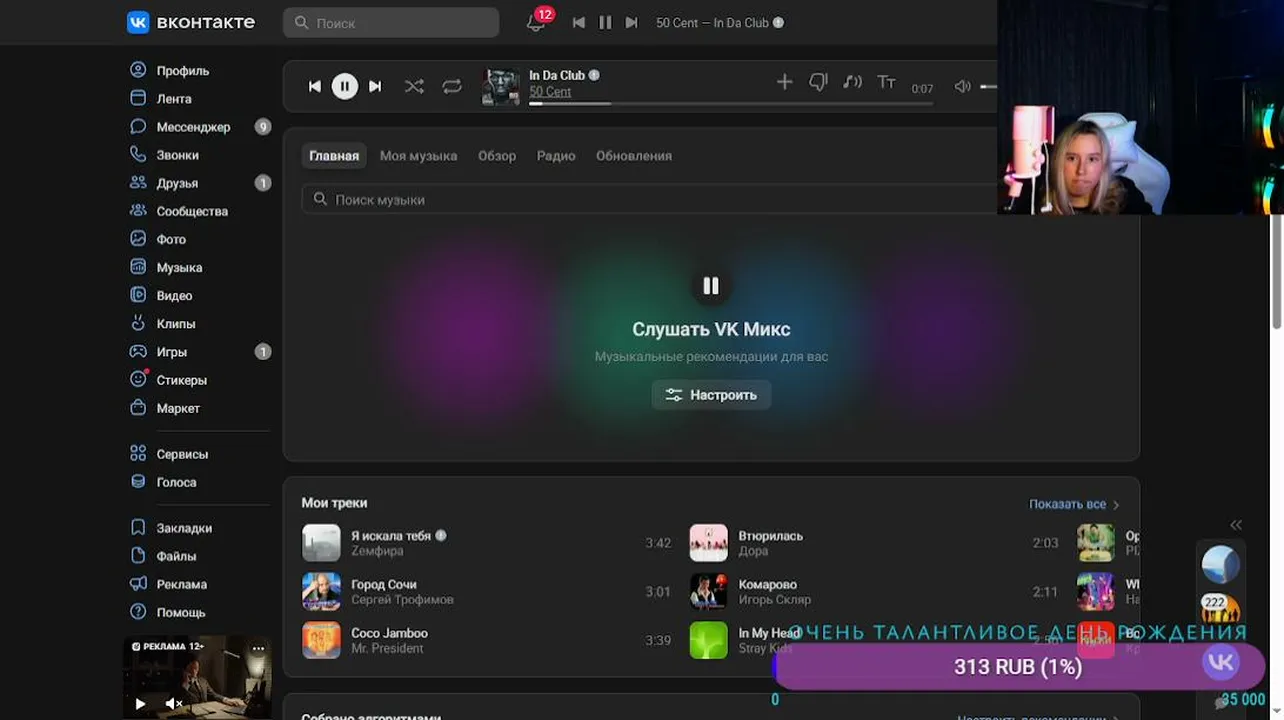Play the sidebar ad video
This screenshot has height=720, width=1284.
140,704
